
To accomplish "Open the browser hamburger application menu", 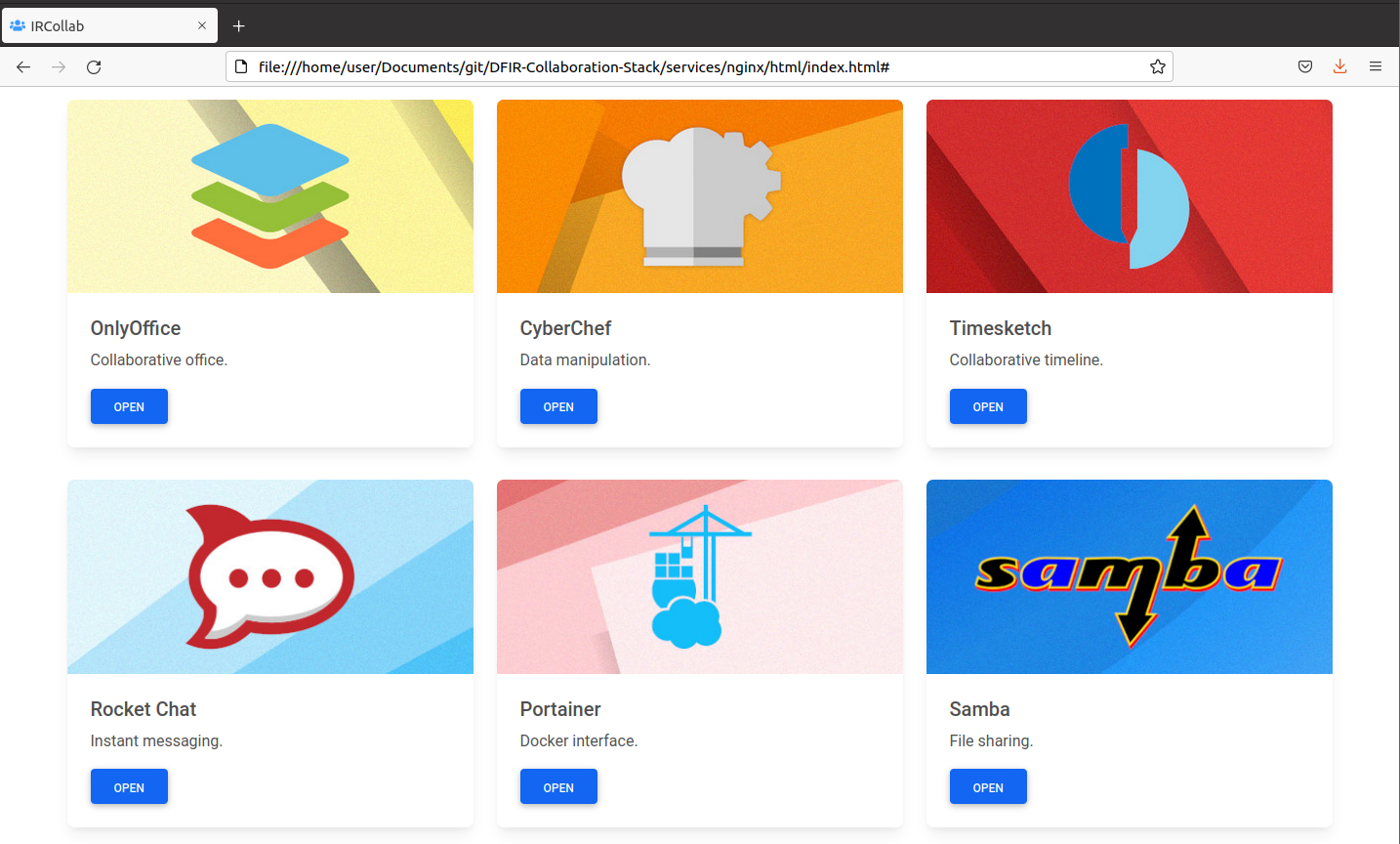I will tap(1376, 66).
